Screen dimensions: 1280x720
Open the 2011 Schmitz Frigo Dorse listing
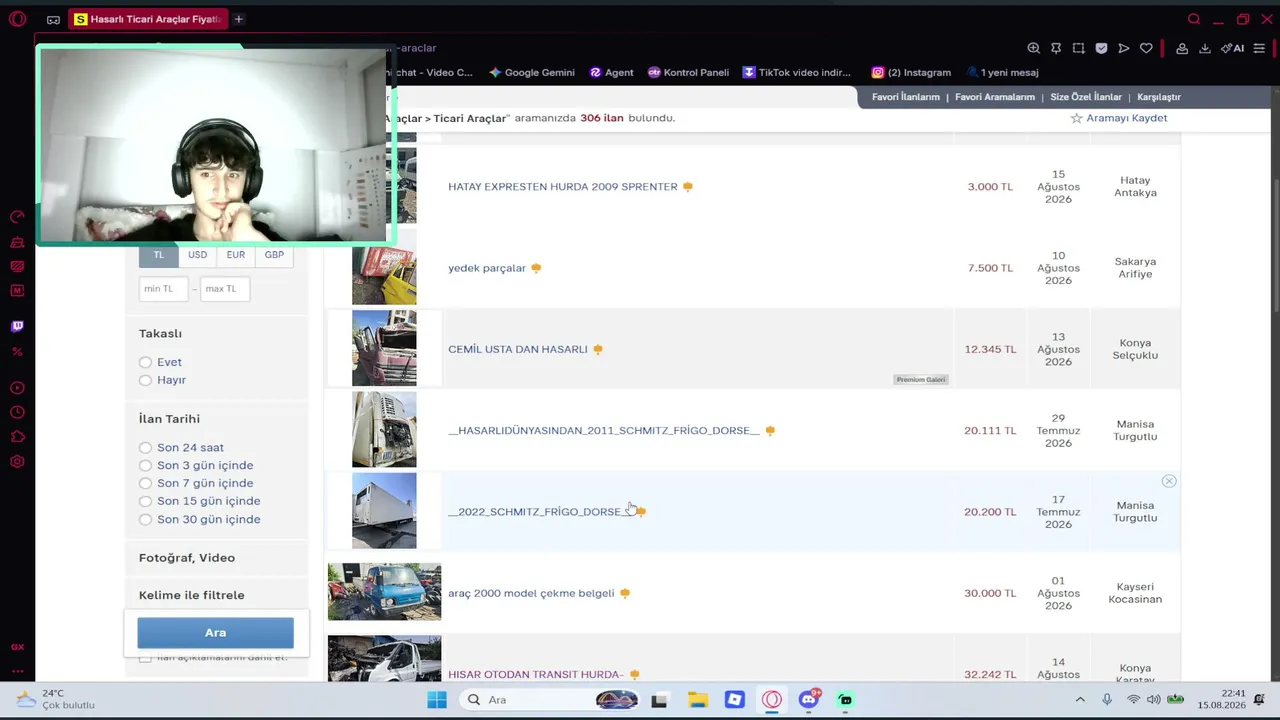click(x=604, y=430)
